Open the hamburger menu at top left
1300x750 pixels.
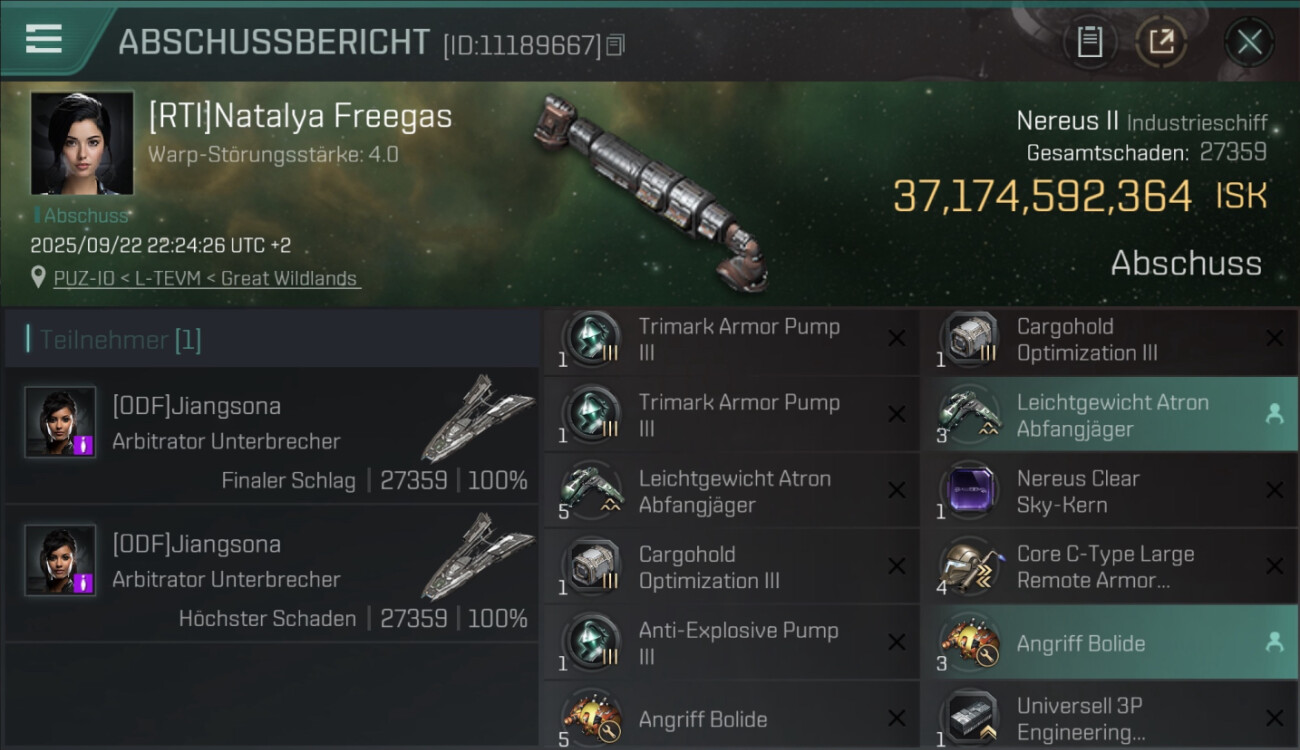44,40
